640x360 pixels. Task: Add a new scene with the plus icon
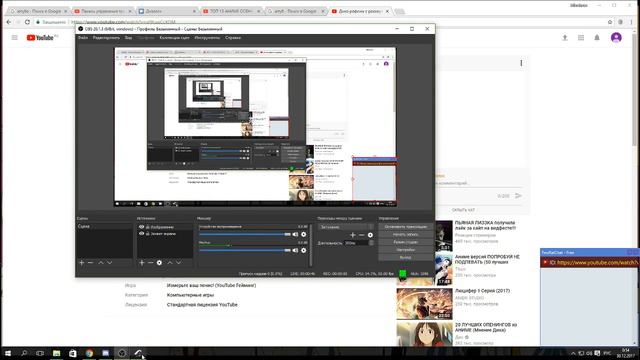pos(82,263)
